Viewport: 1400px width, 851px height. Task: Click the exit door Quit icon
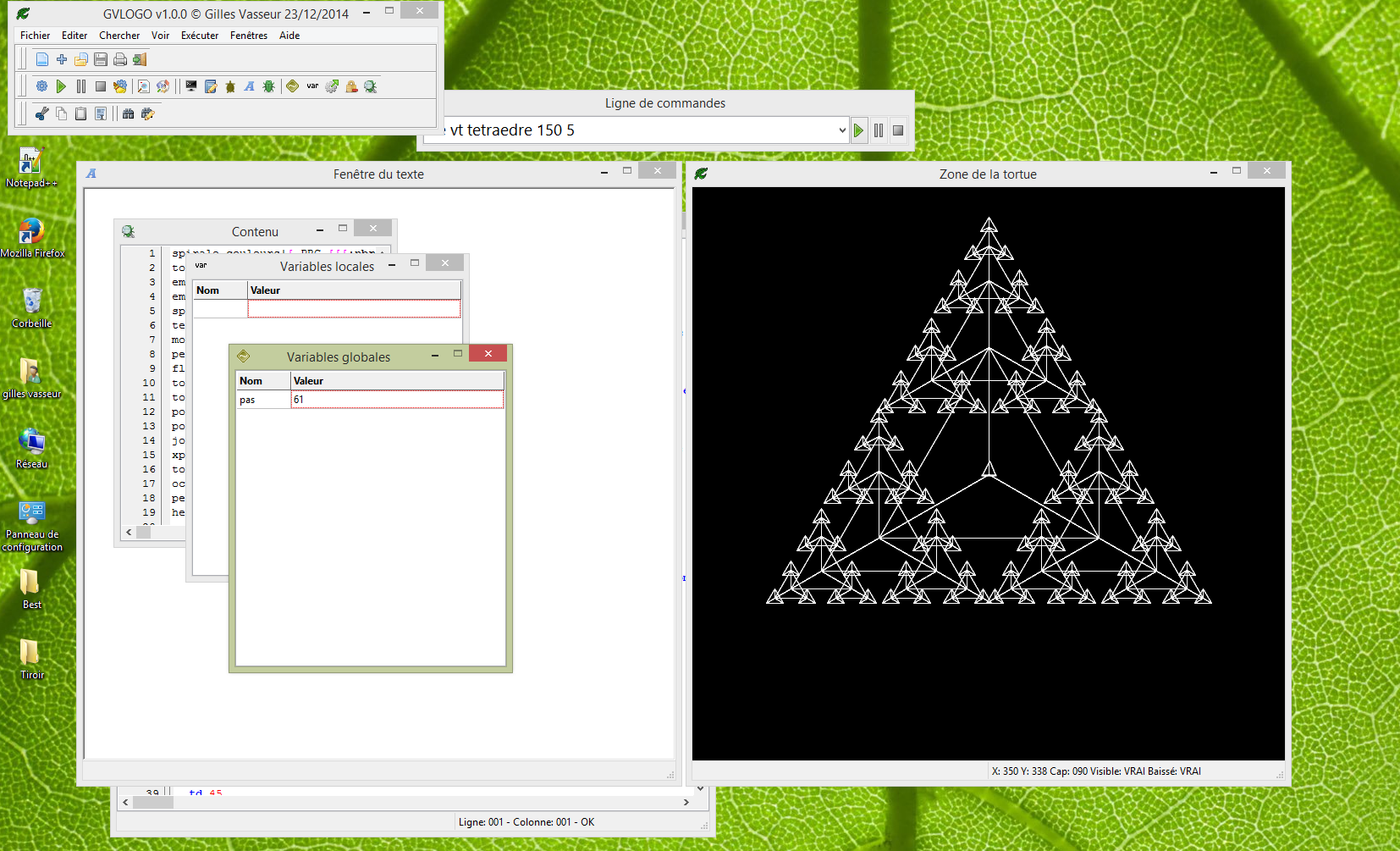point(140,59)
